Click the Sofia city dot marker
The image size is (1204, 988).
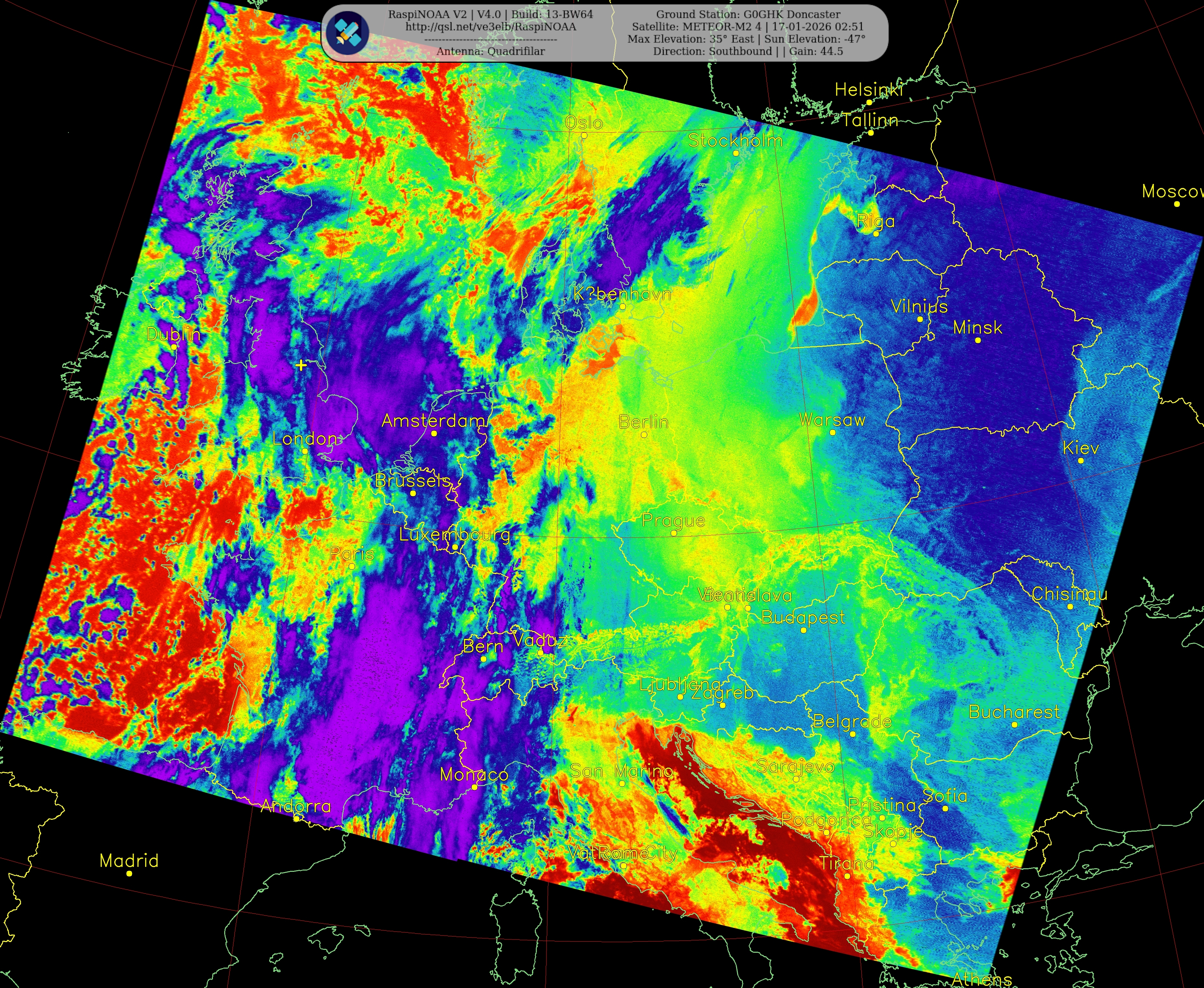click(x=945, y=808)
